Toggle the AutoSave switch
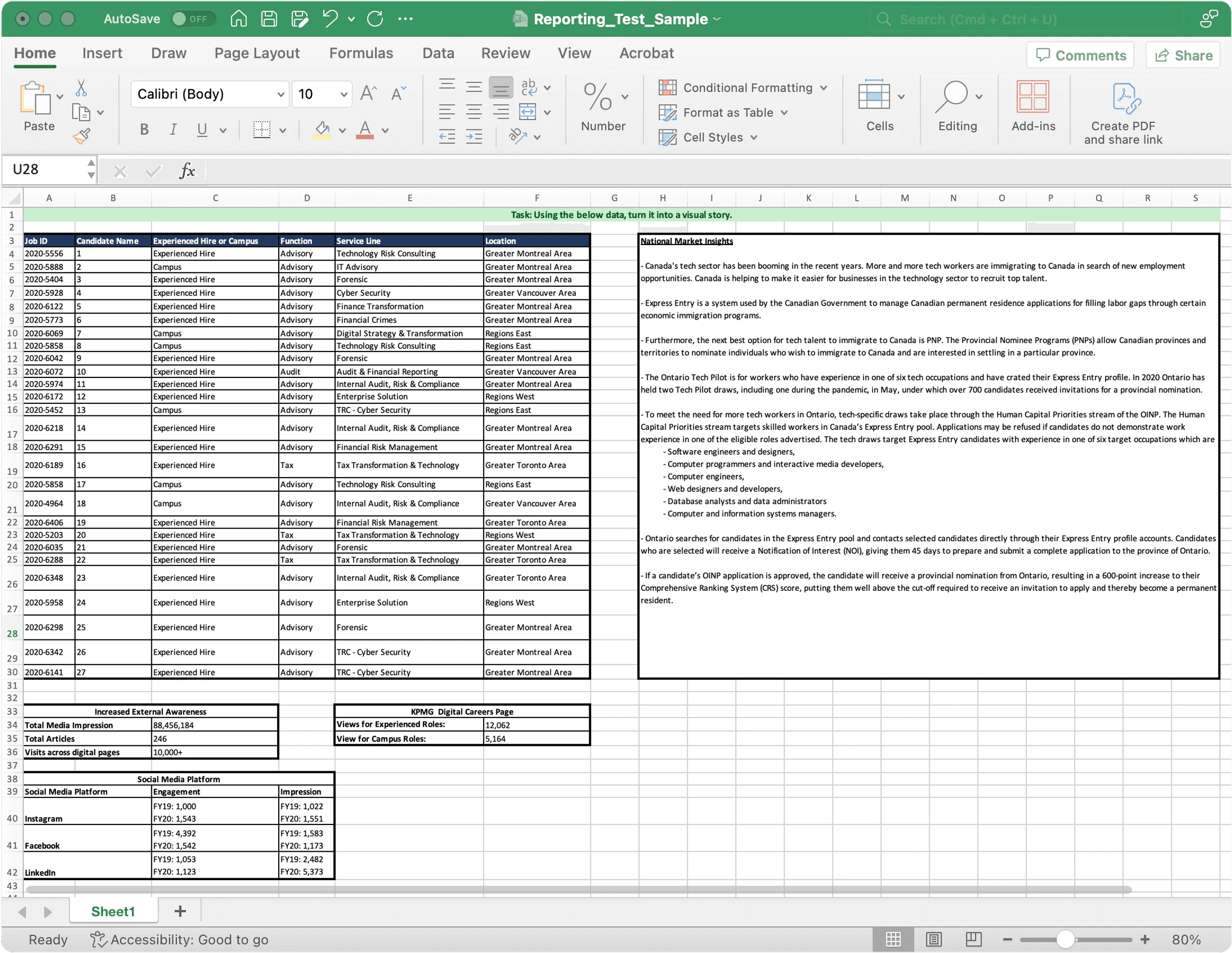 192,18
